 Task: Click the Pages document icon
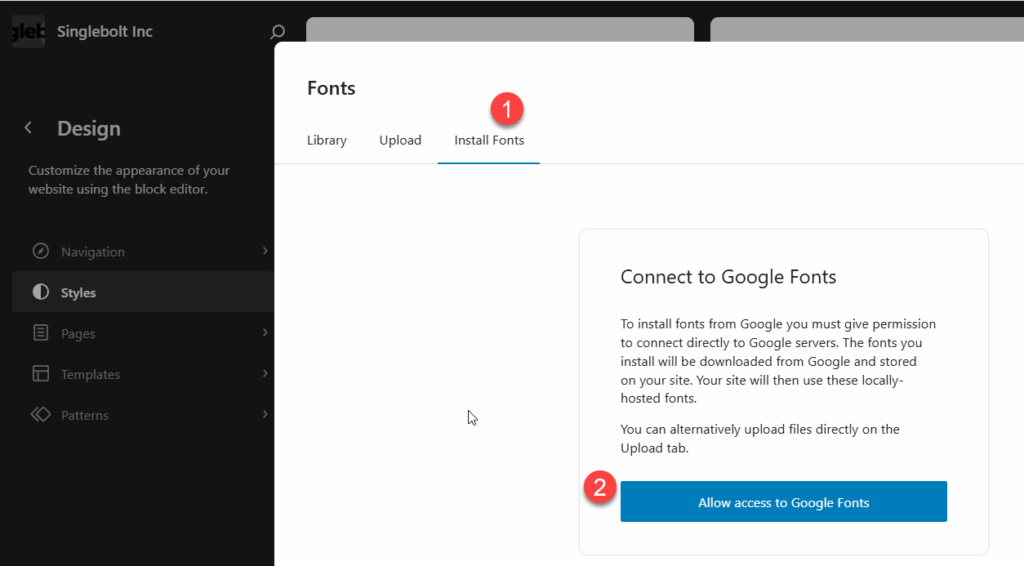(40, 333)
